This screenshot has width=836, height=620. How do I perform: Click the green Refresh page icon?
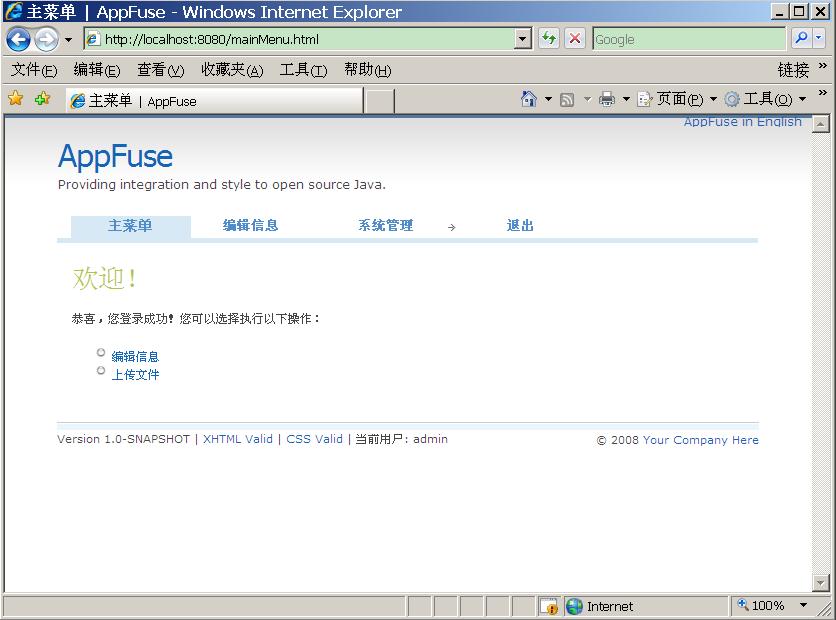pos(549,39)
